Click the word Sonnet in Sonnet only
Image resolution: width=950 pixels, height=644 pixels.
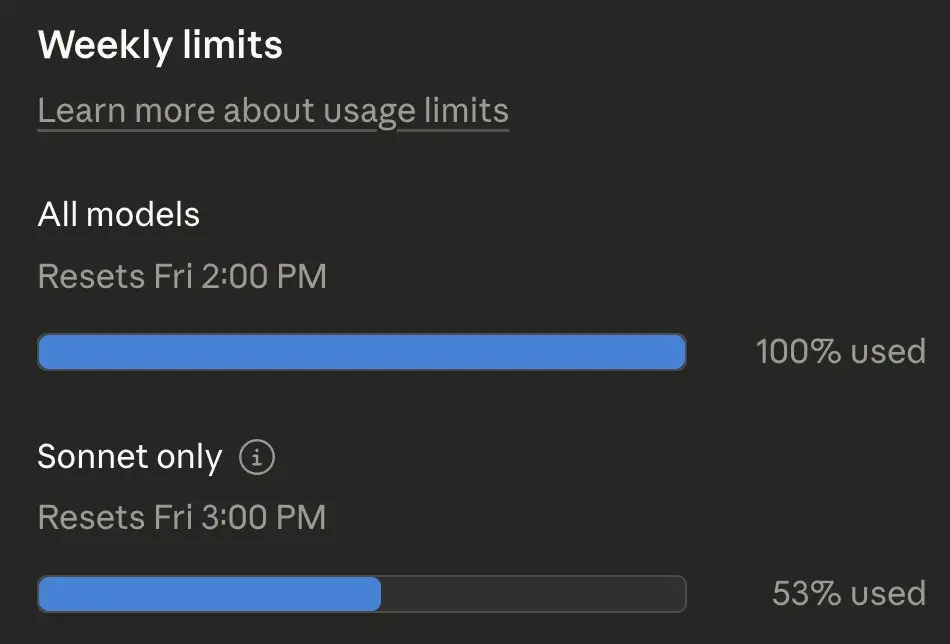click(x=87, y=458)
